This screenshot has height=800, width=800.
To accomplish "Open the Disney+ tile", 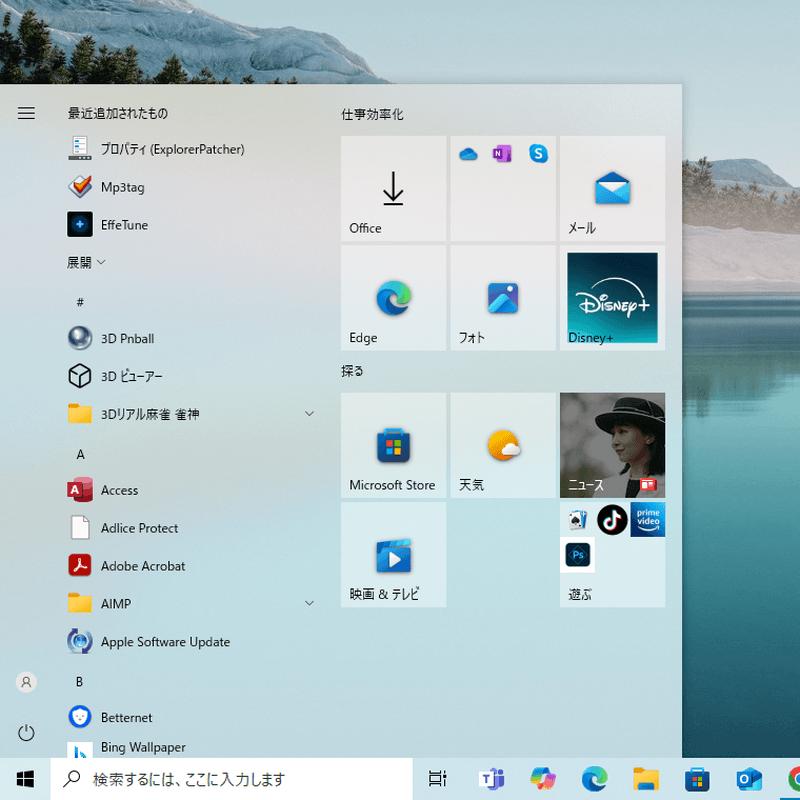I will point(612,297).
